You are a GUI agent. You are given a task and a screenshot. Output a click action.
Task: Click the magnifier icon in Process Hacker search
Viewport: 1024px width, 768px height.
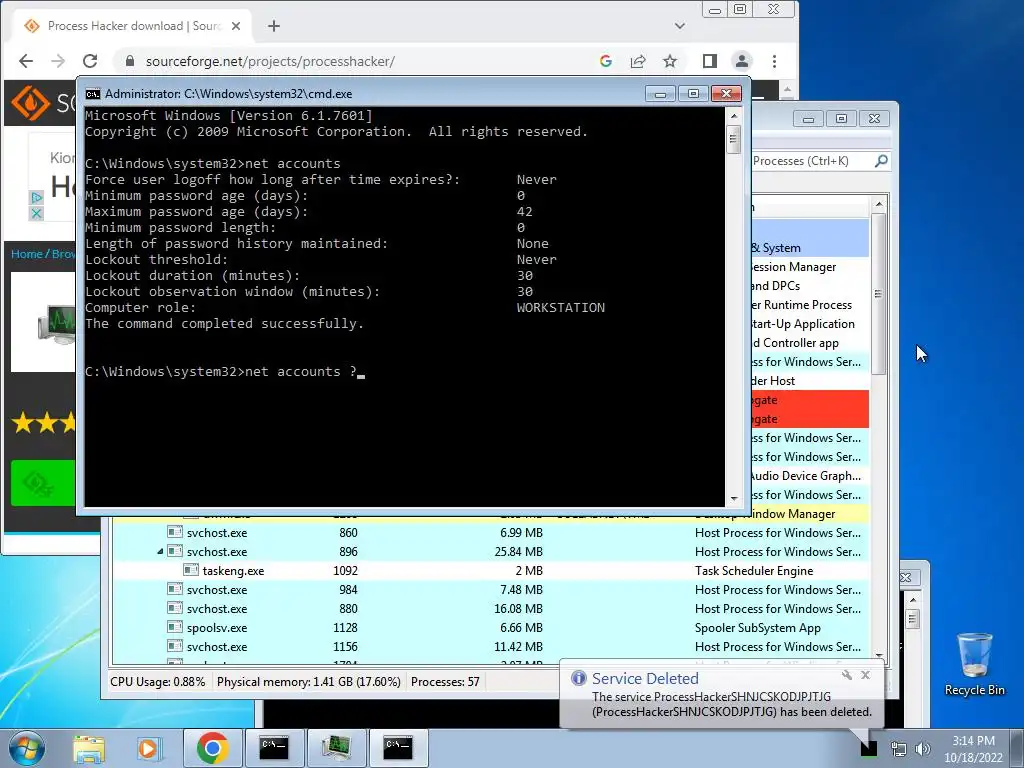click(881, 161)
